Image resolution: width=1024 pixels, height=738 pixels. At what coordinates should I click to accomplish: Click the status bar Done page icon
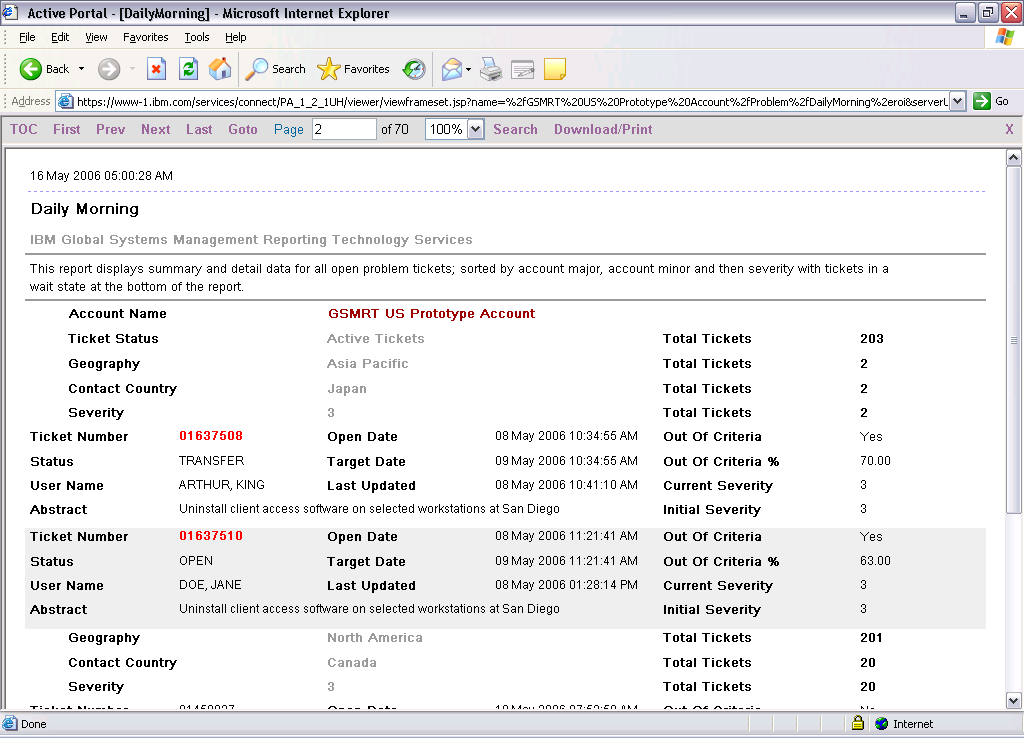coord(10,724)
